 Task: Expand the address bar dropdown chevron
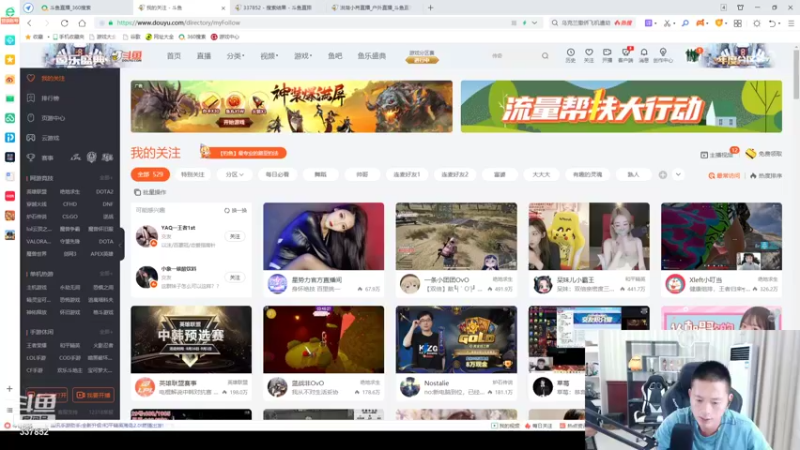534,23
